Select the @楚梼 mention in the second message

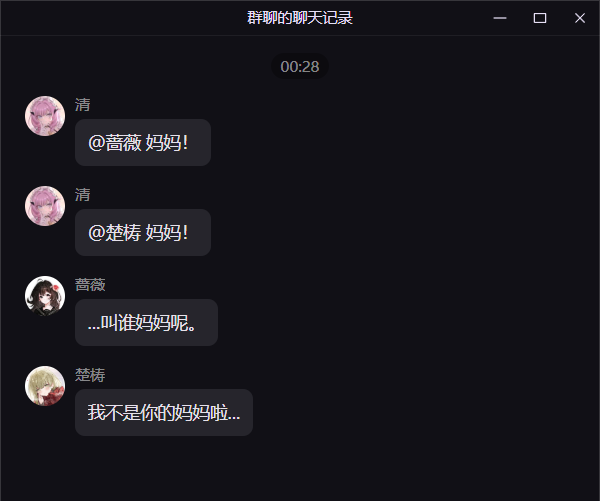[115, 233]
